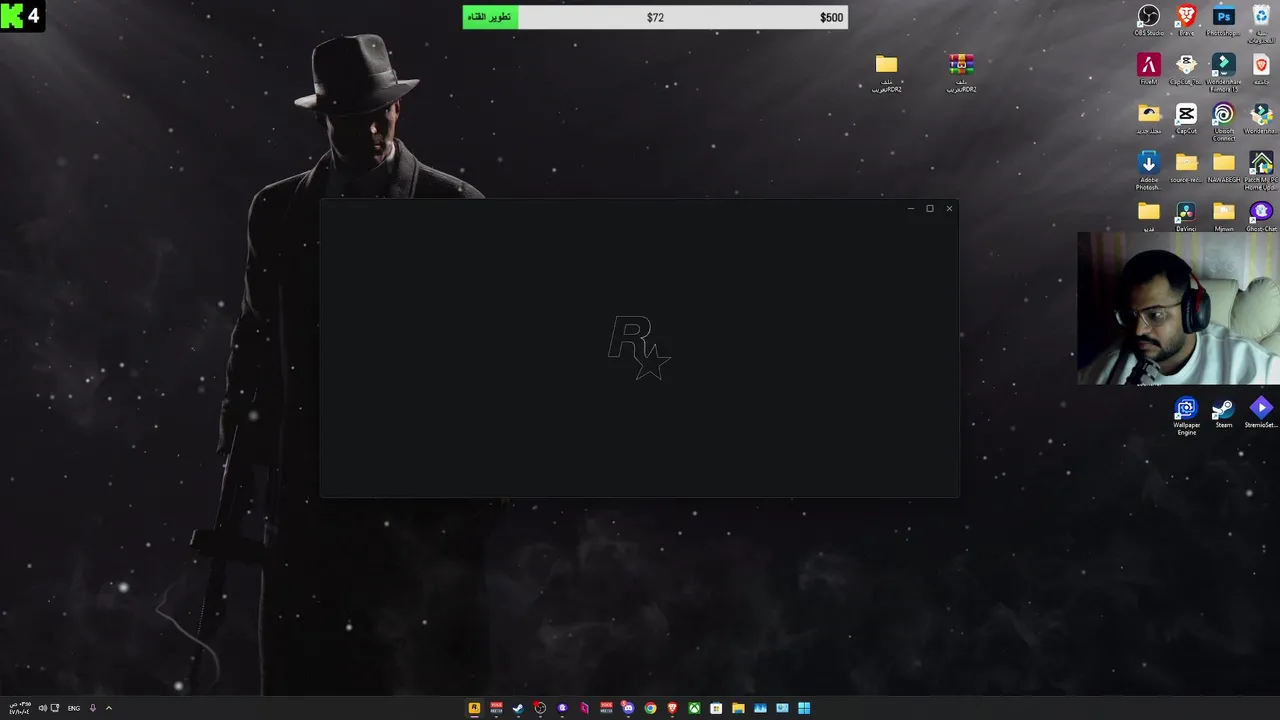
Task: Click the green Kick logo overlay
Action: pyautogui.click(x=12, y=16)
